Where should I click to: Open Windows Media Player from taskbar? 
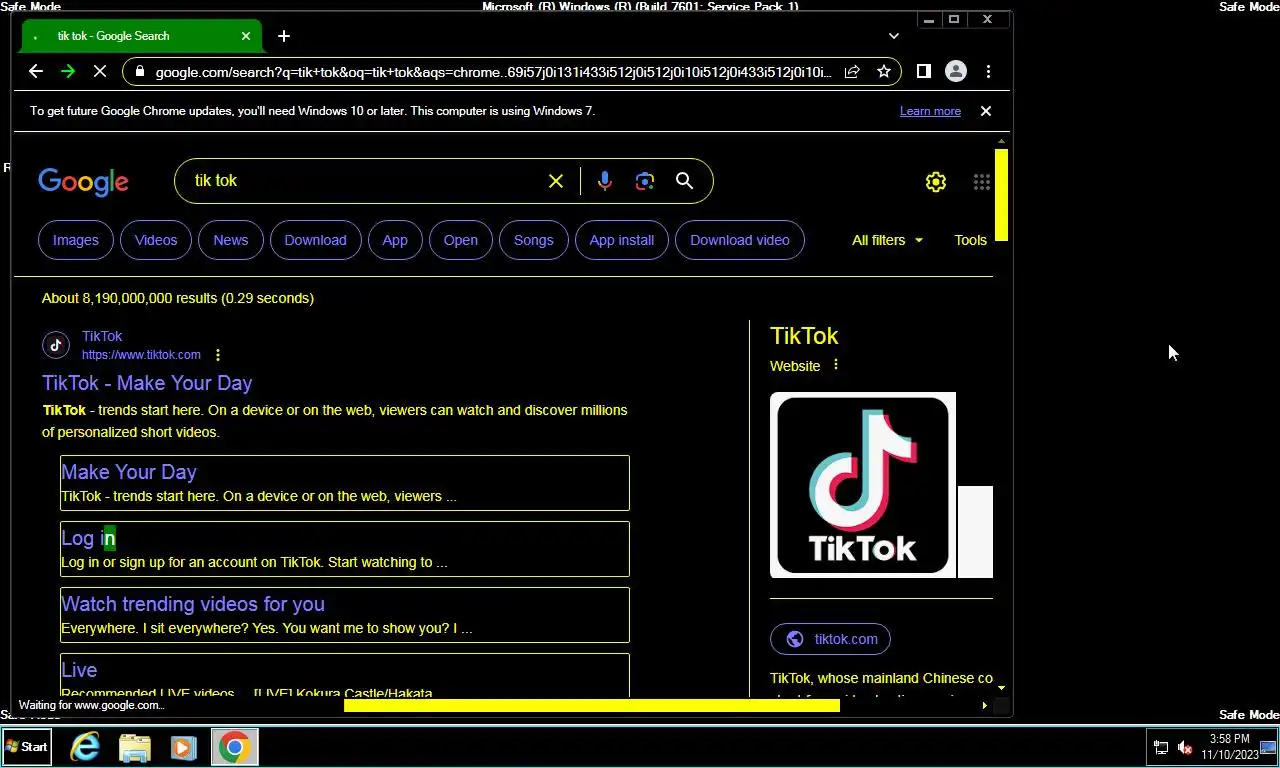(x=183, y=747)
